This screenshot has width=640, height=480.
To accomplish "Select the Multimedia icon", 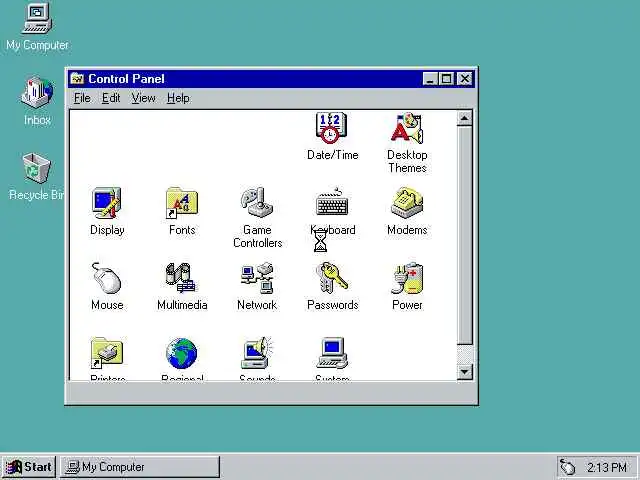I will tap(181, 278).
